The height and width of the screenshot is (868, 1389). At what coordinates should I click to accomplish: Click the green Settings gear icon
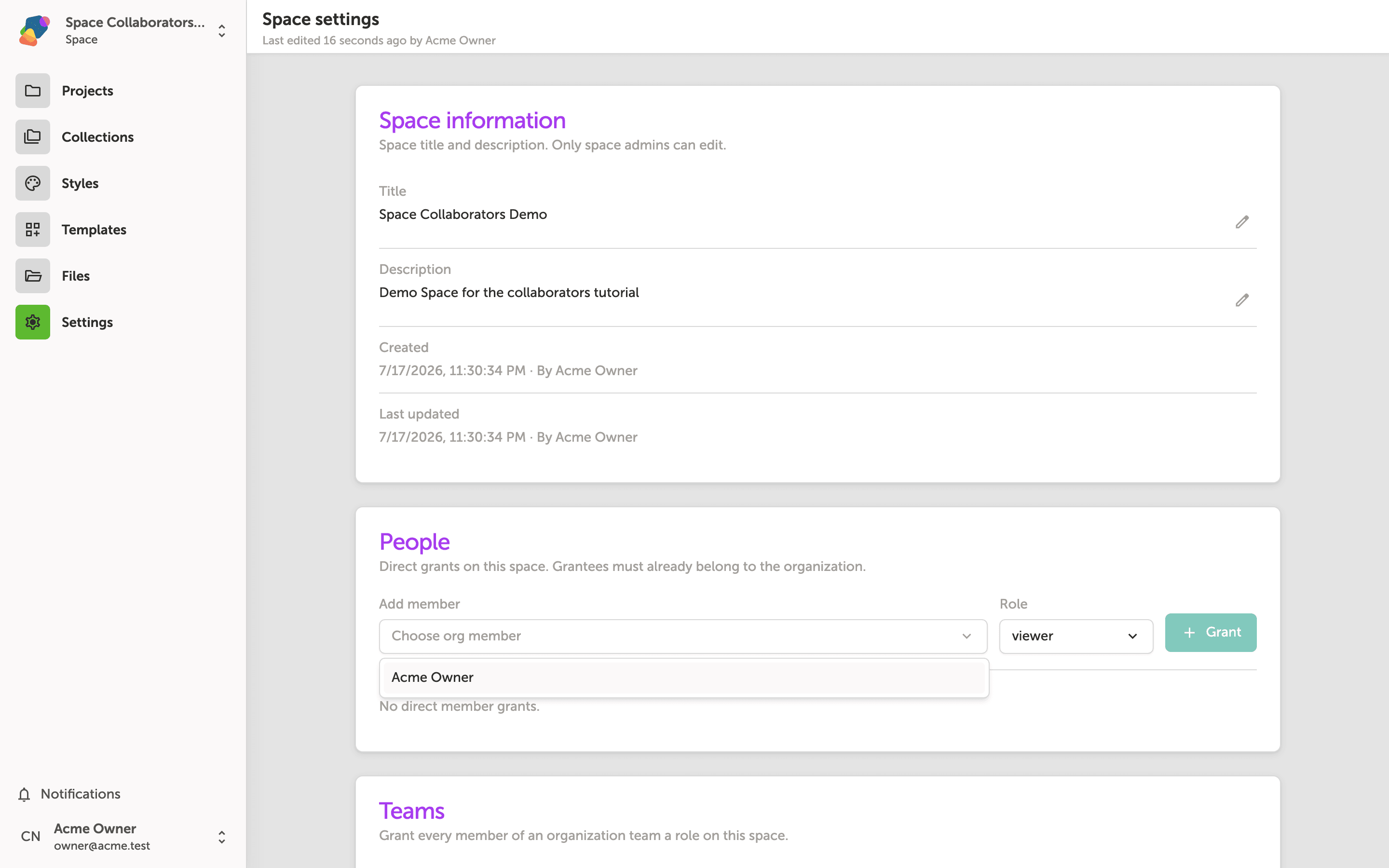click(33, 322)
